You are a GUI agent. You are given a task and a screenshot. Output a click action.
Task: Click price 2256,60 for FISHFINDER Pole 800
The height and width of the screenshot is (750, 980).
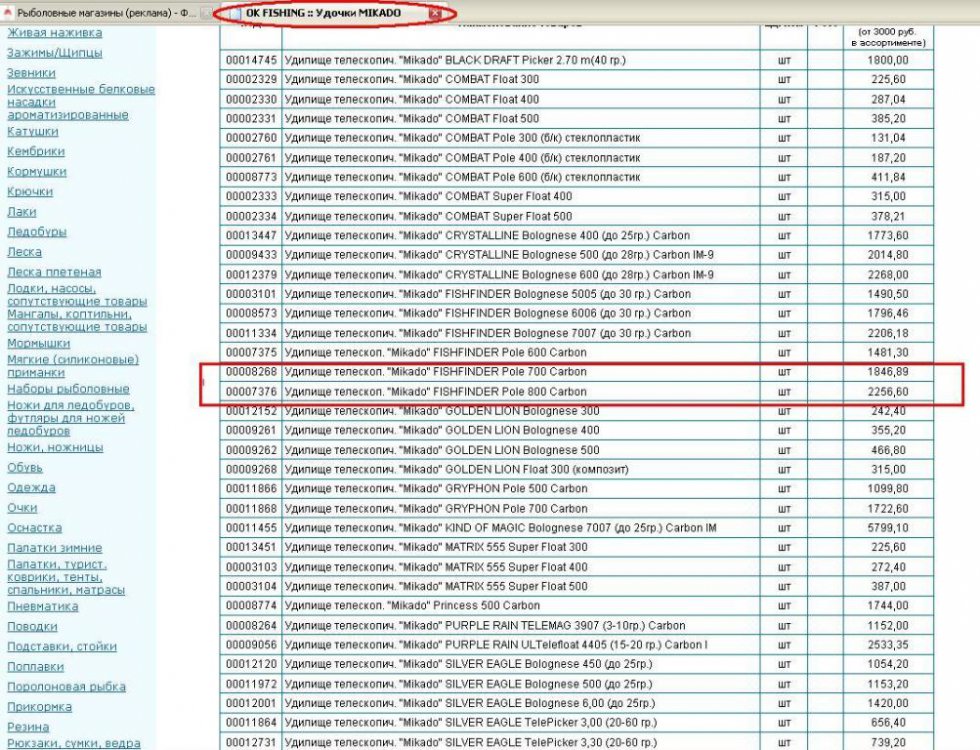tap(888, 392)
